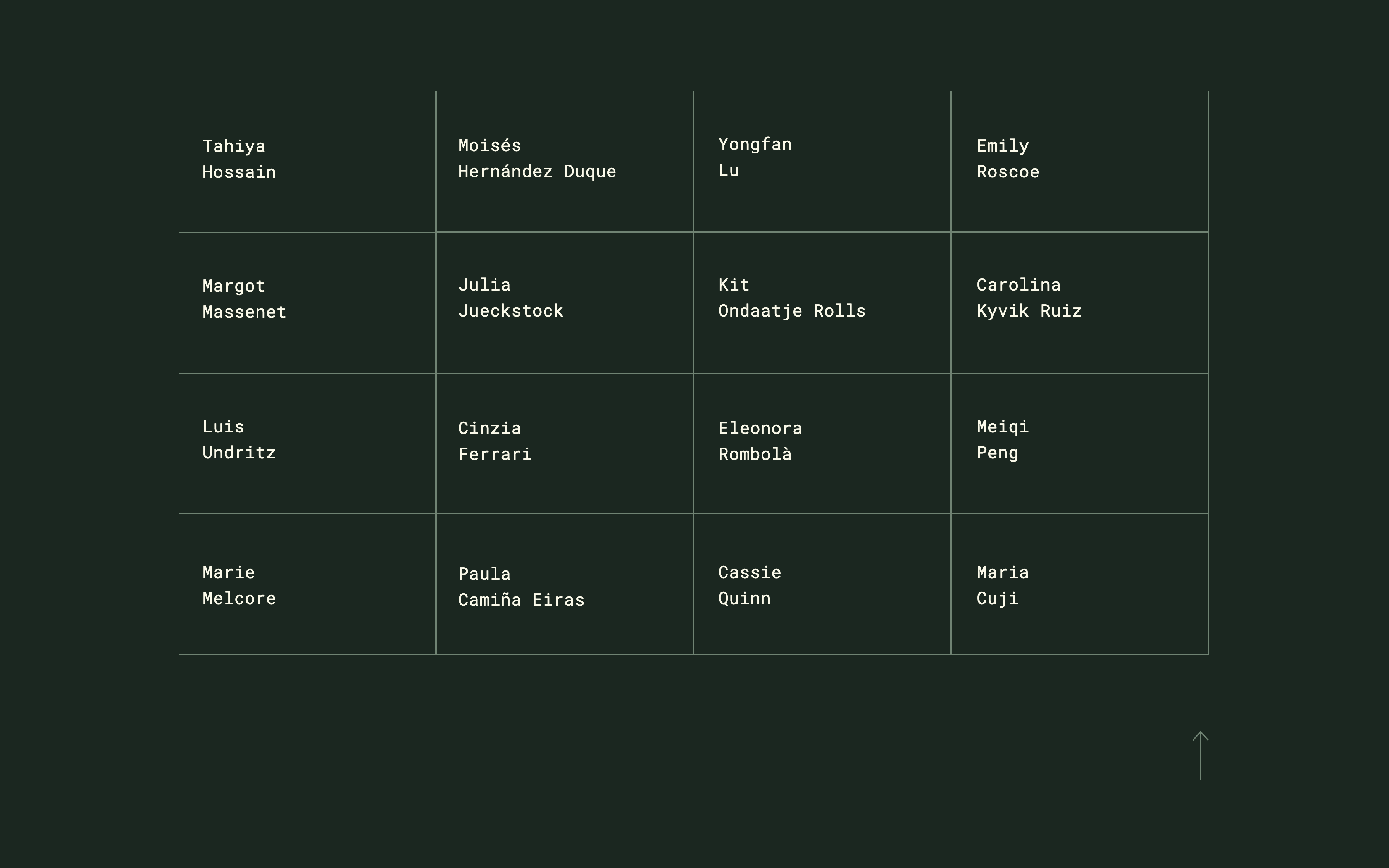The image size is (1389, 868).
Task: Click the Emily Roscoe name
Action: pos(1007,158)
